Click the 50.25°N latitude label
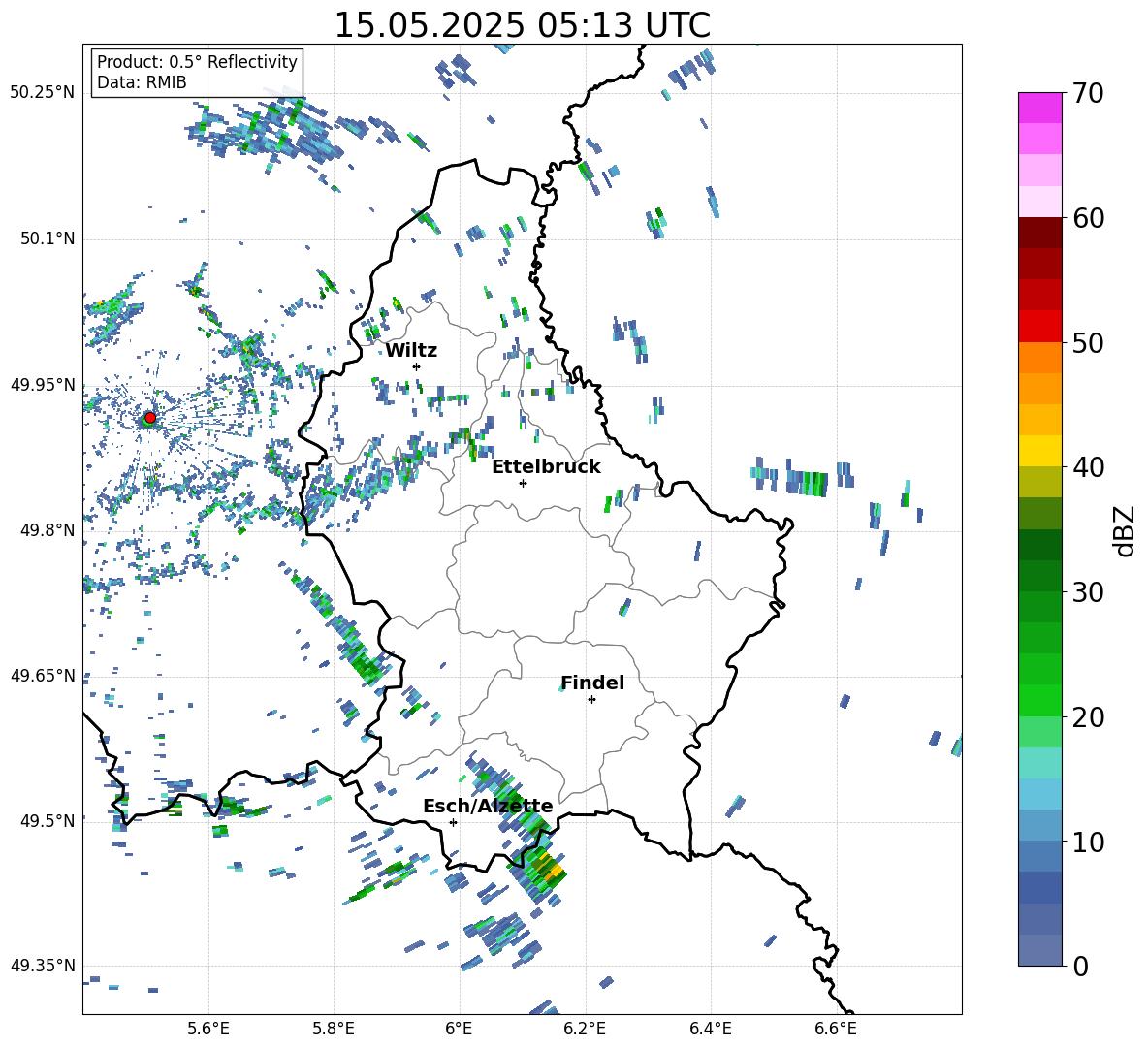The height and width of the screenshot is (1048, 1148). 43,93
